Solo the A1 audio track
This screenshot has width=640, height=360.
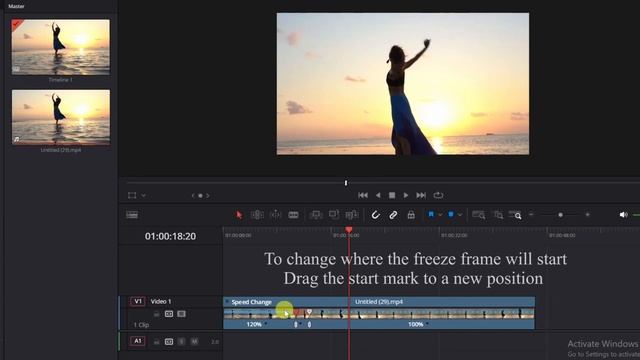[x=182, y=341]
